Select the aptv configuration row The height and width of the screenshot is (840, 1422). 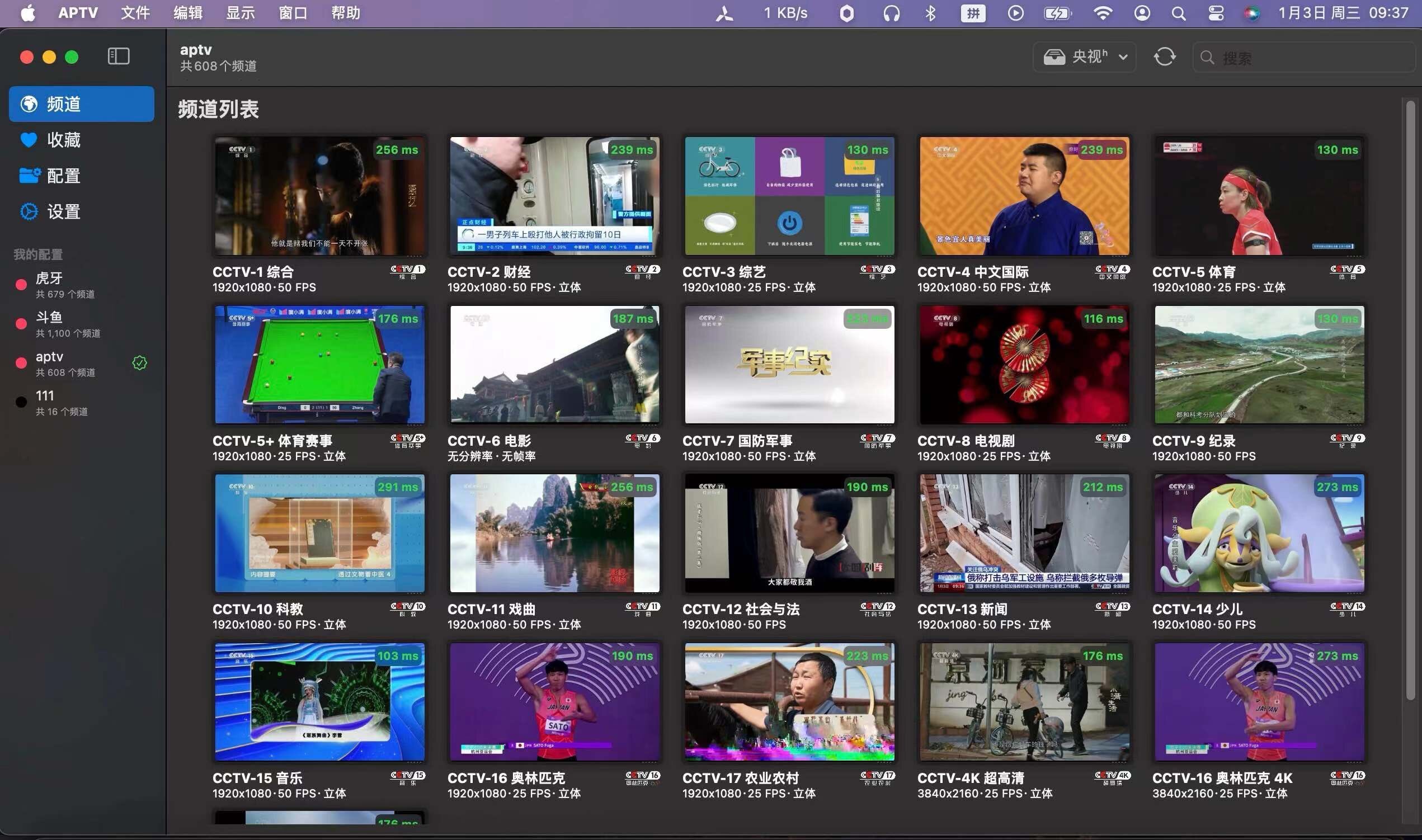click(x=82, y=363)
